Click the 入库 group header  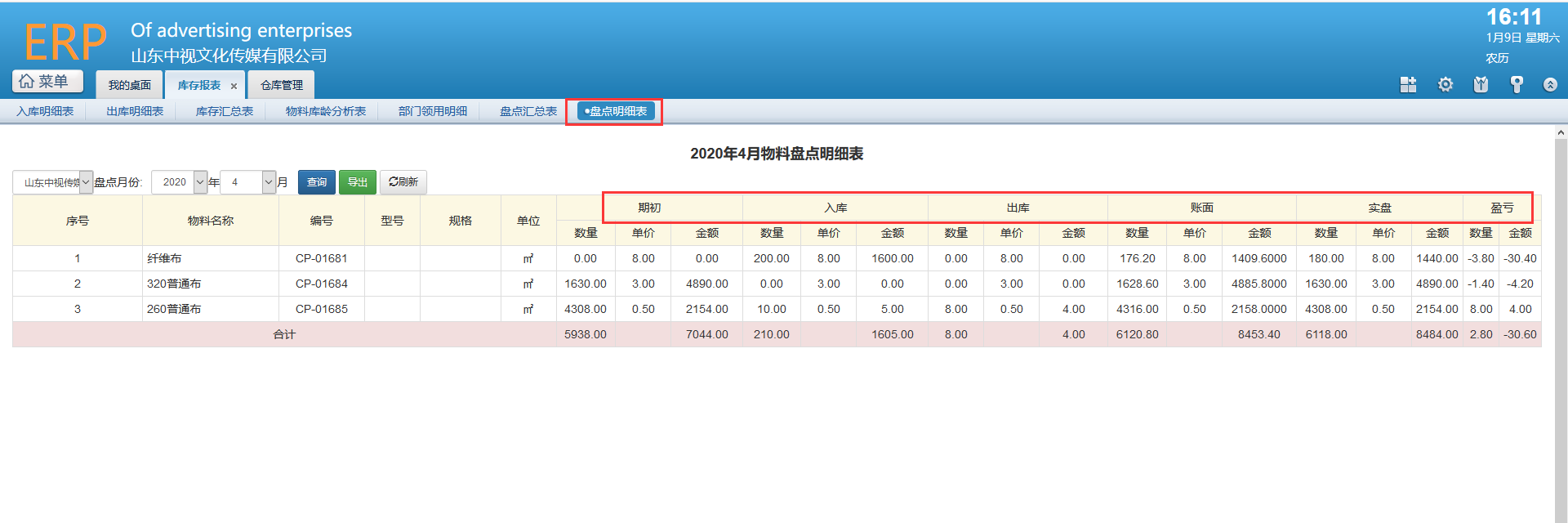pyautogui.click(x=835, y=208)
